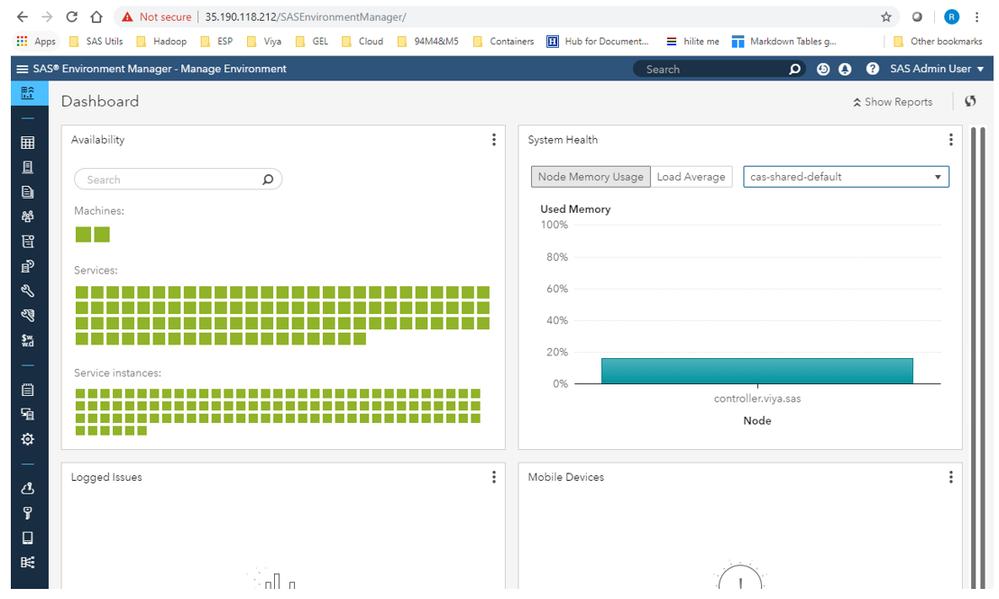
Task: Open the System Health tile options menu
Action: (x=951, y=140)
